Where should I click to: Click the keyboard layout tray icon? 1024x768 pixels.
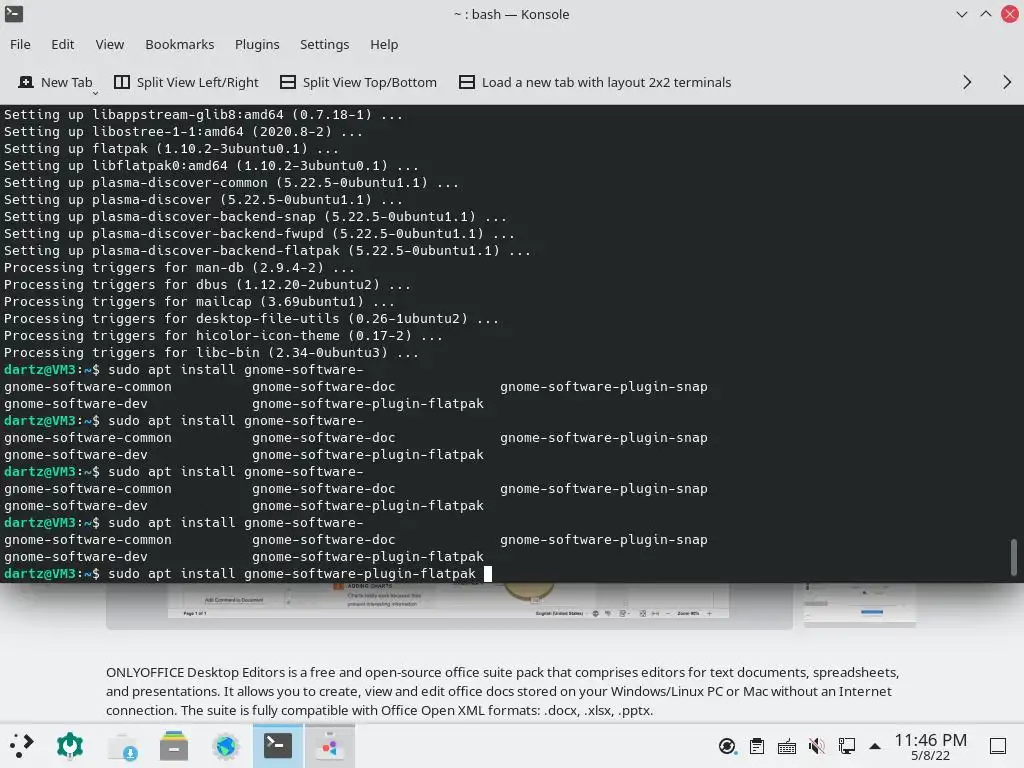pyautogui.click(x=787, y=746)
